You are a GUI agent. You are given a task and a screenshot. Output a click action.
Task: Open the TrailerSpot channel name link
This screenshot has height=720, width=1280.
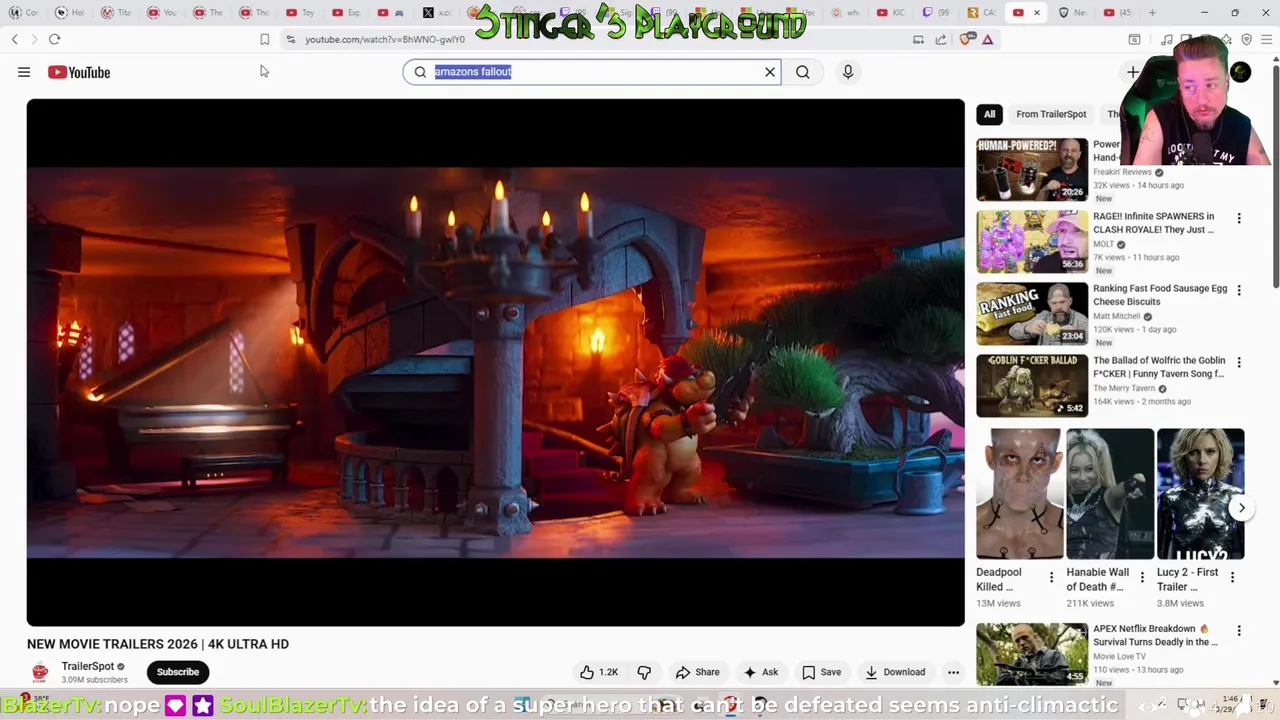point(88,666)
